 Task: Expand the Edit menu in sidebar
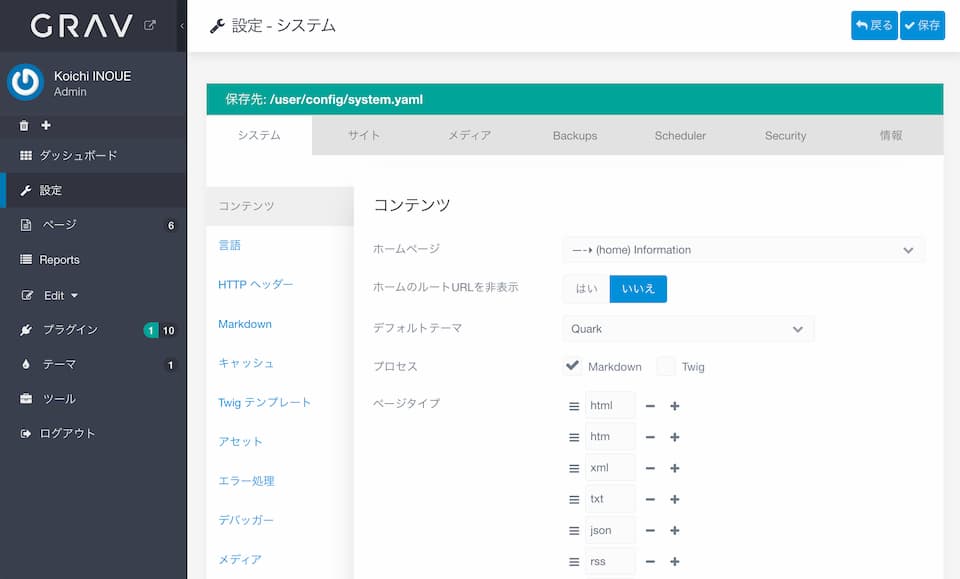[60, 295]
